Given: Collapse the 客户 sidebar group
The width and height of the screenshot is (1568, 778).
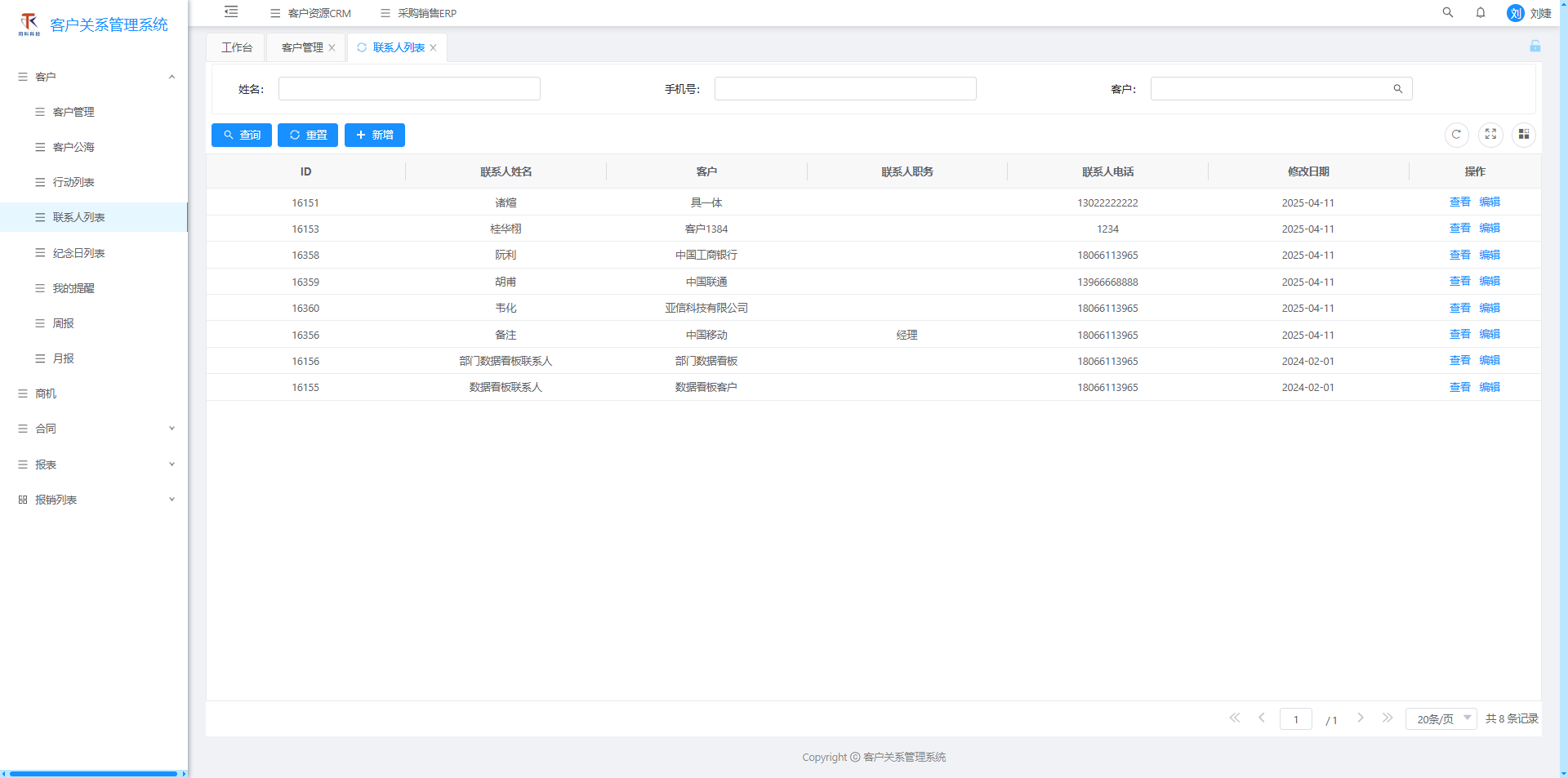Looking at the screenshot, I should click(171, 77).
